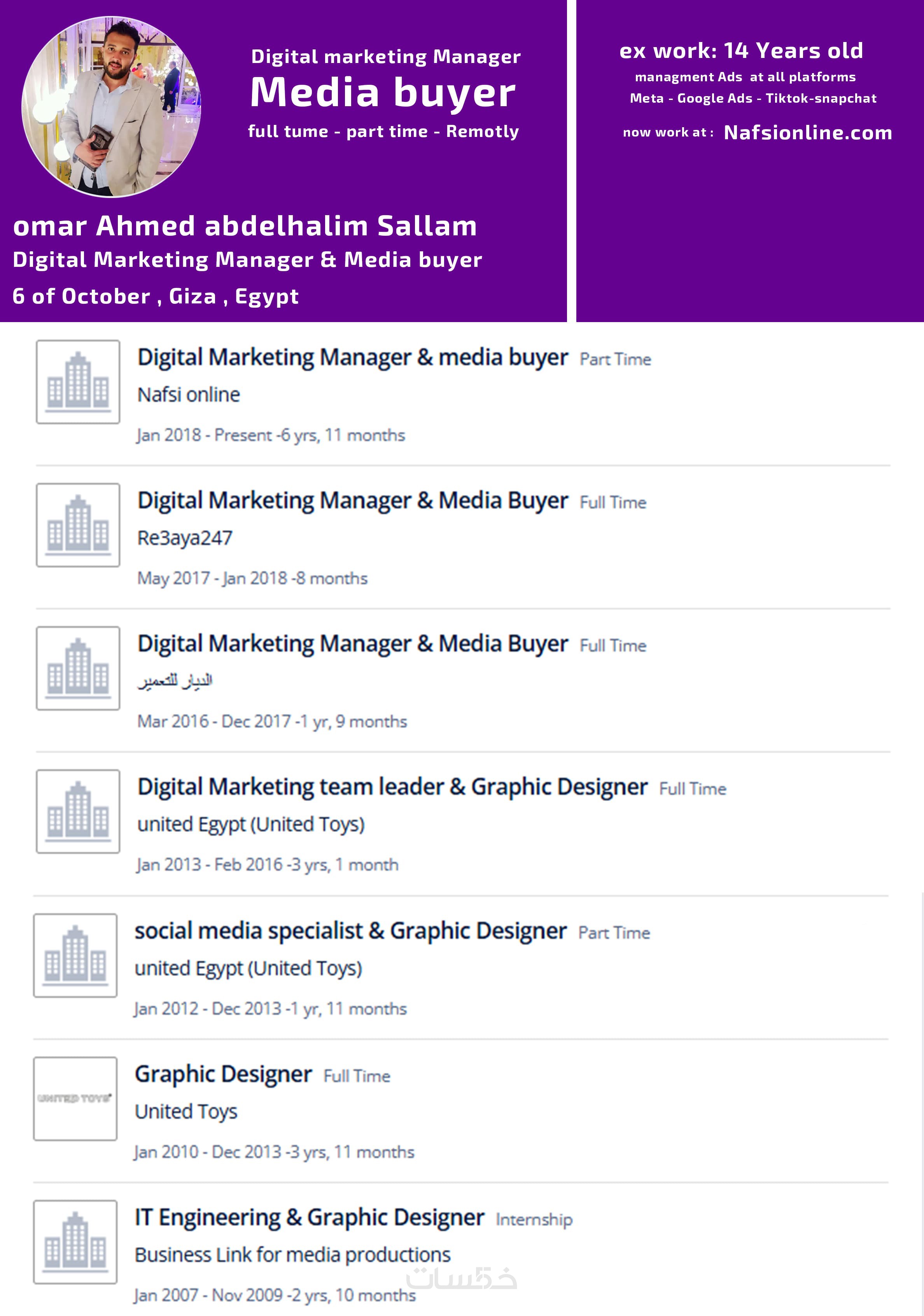
Task: Click the '6 of October, Giza, Egypt' location
Action: point(155,296)
